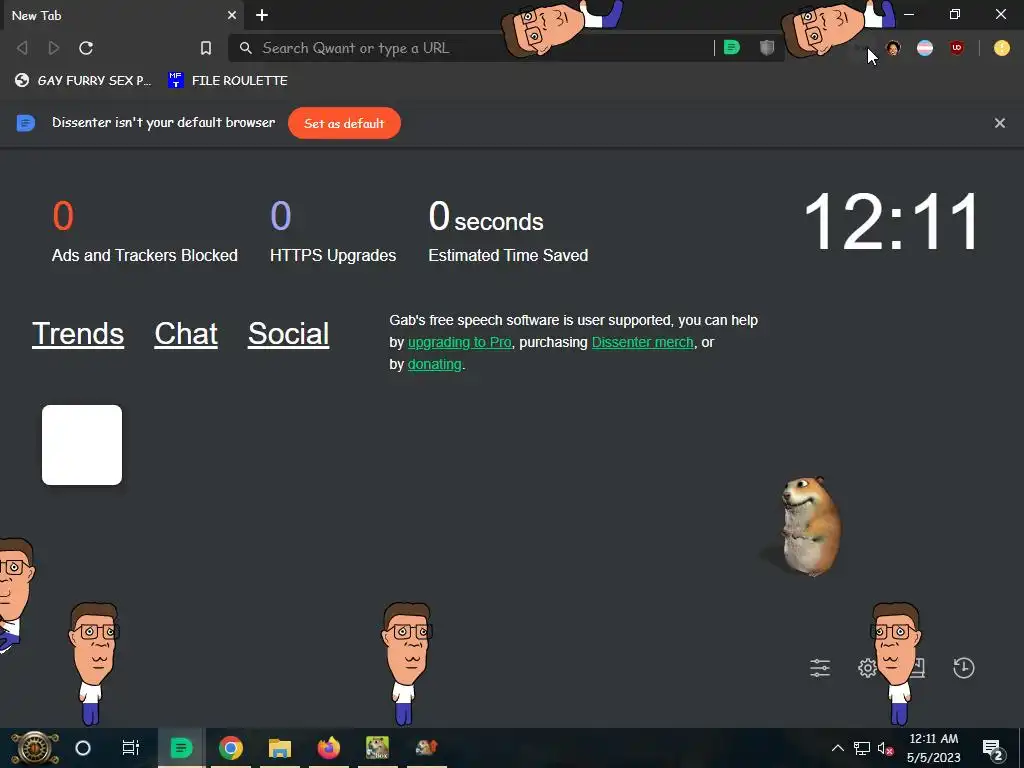Viewport: 1024px width, 768px height.
Task: Open the green Dissenter comment icon in address bar
Action: tap(732, 48)
